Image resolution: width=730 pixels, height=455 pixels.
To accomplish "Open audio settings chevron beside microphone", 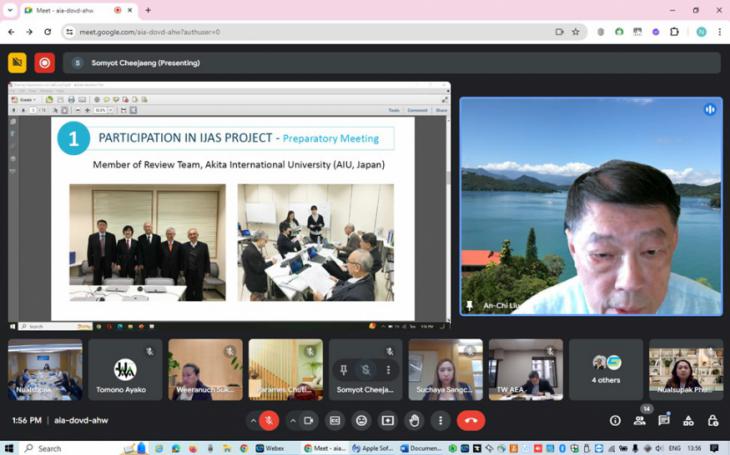I will pos(253,421).
